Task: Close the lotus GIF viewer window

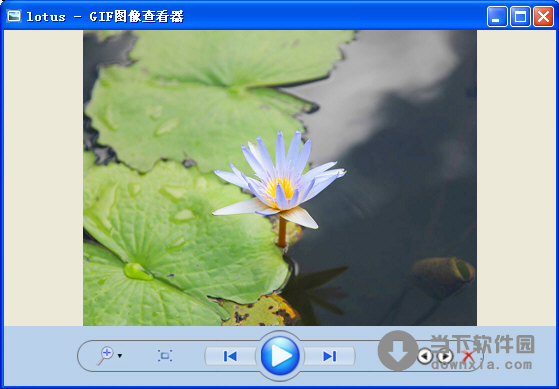Action: pos(543,16)
